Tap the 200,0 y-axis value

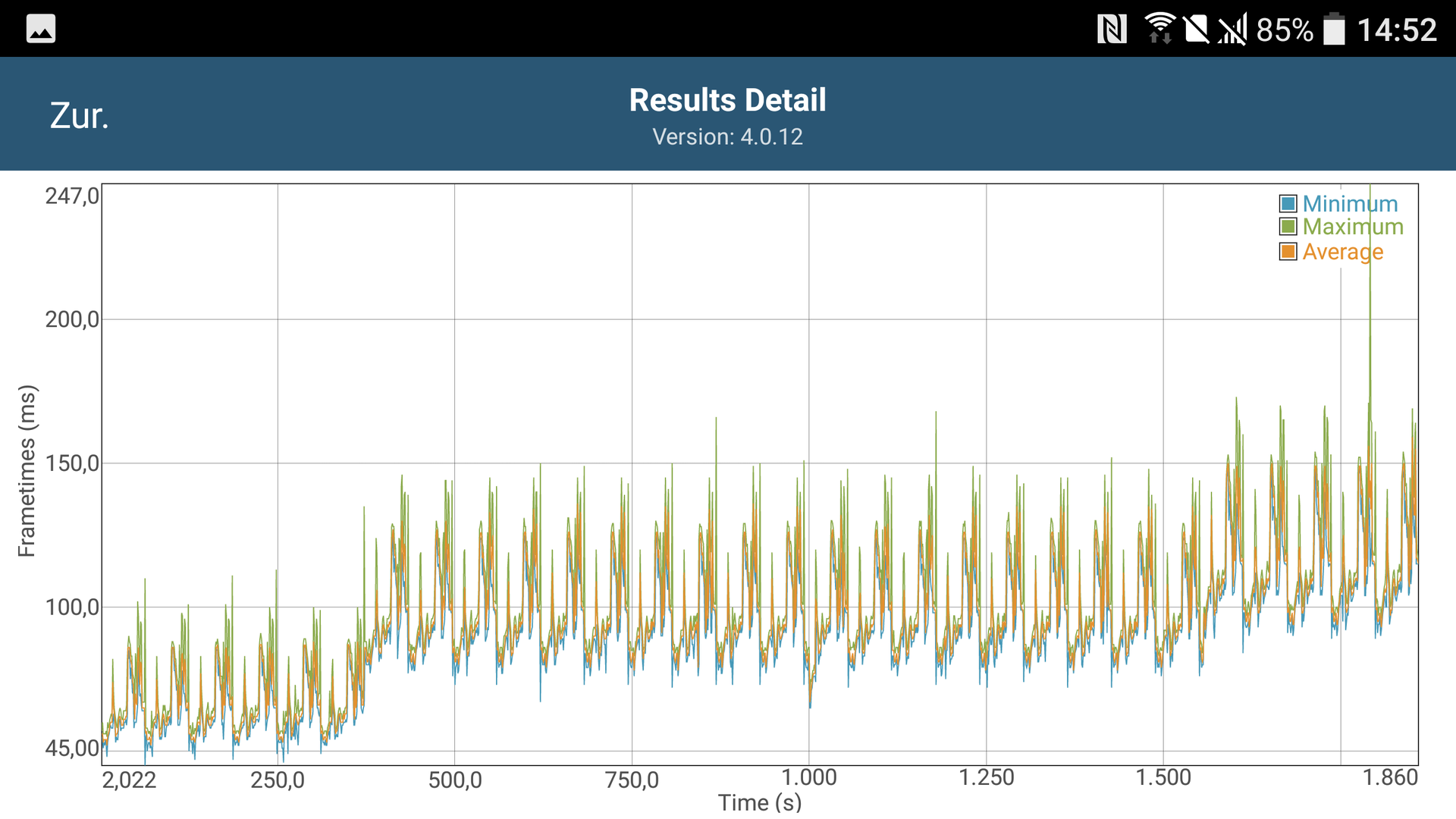pyautogui.click(x=72, y=319)
